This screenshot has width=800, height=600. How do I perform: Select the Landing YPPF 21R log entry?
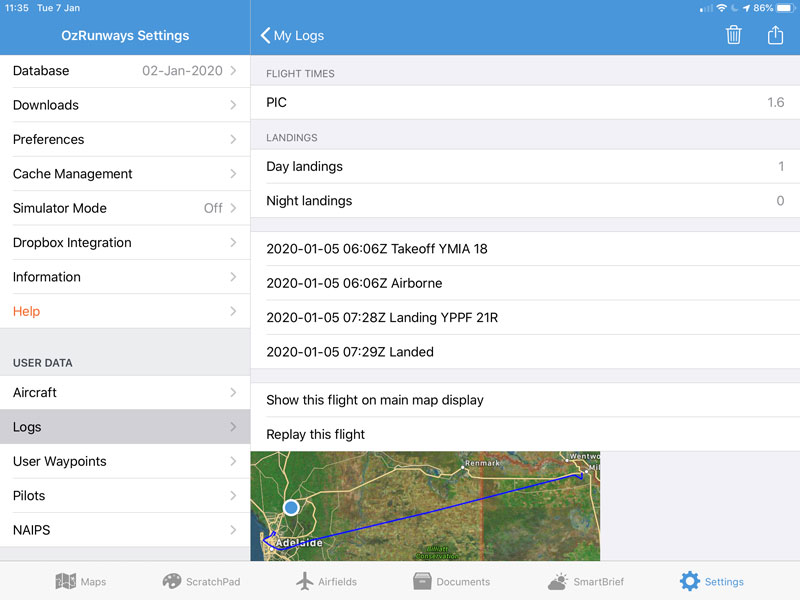click(x=525, y=317)
